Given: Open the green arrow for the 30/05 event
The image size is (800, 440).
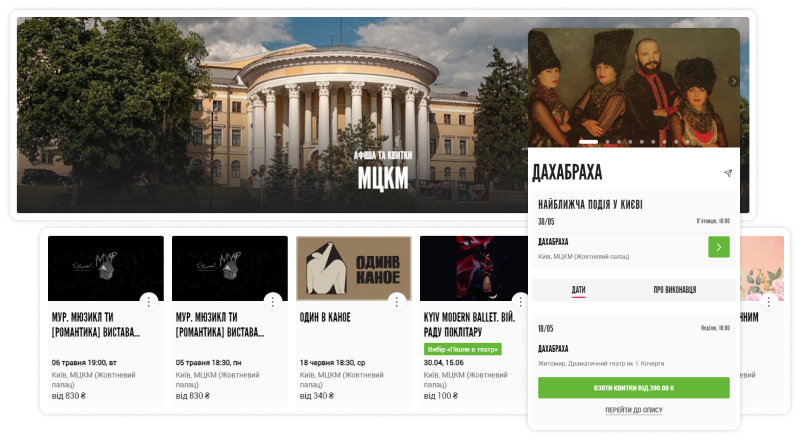Looking at the screenshot, I should pos(718,247).
